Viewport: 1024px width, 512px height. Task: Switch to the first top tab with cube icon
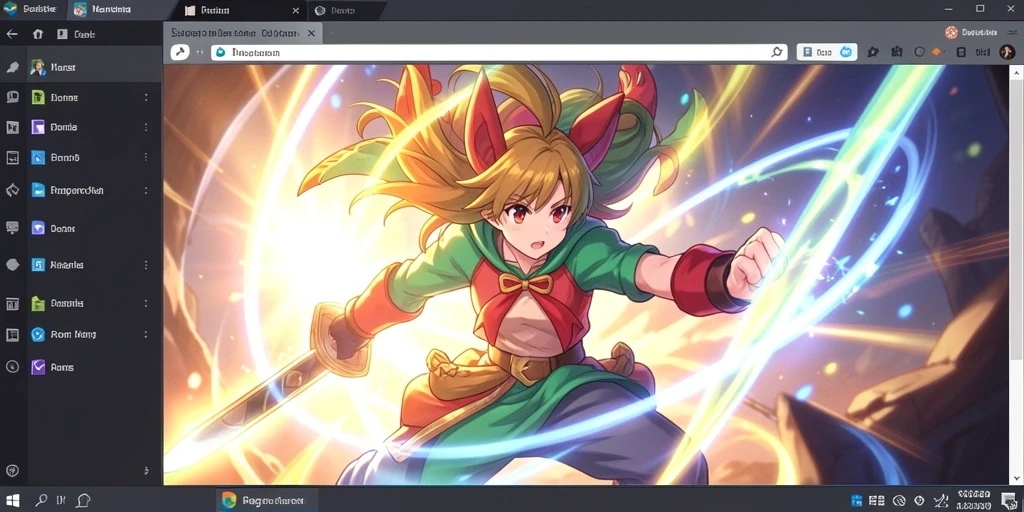tap(31, 10)
